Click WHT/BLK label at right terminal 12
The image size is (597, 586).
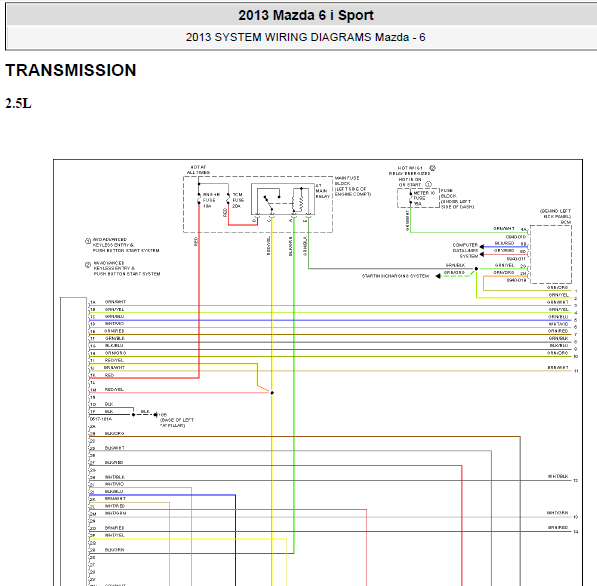coord(558,476)
